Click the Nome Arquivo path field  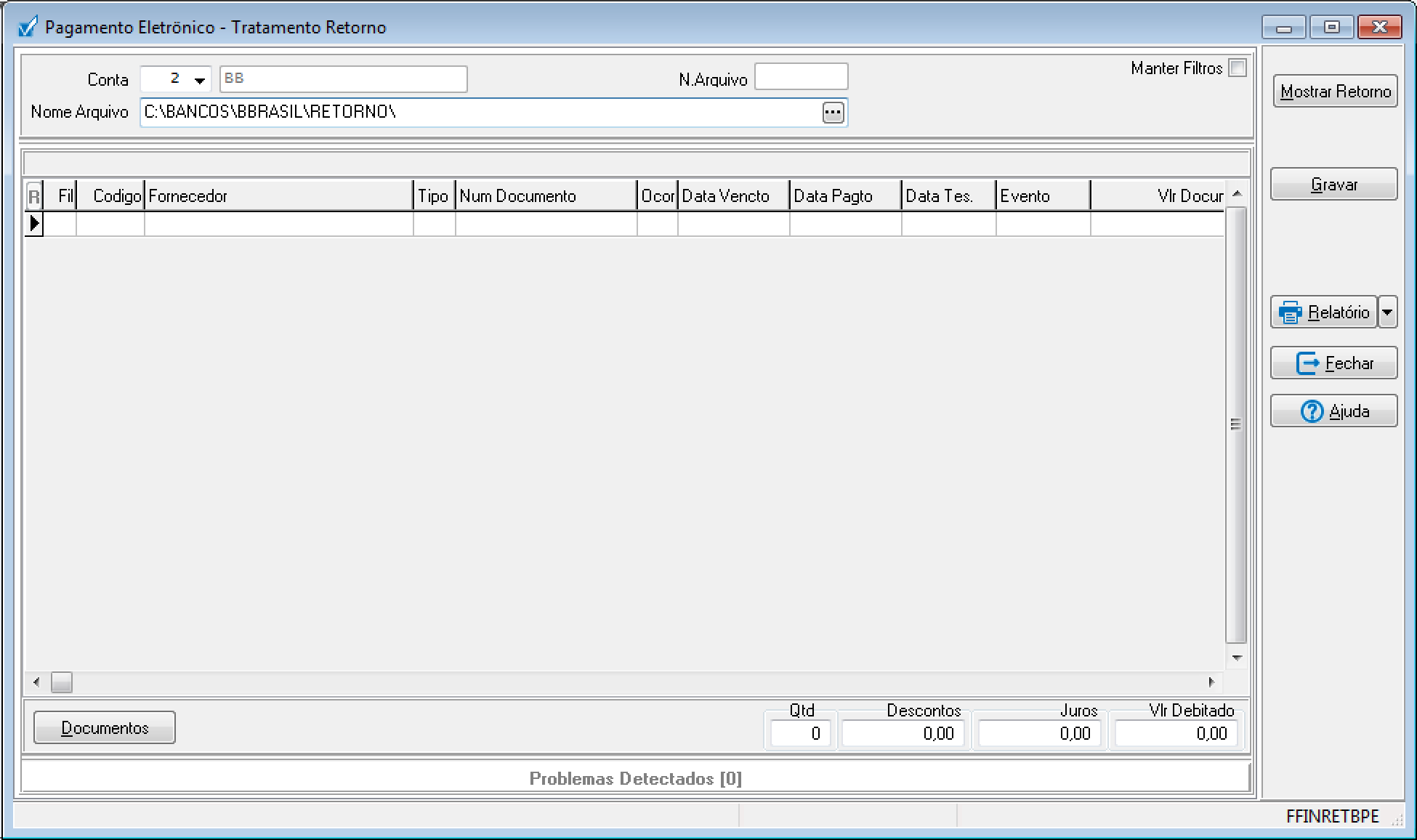point(480,113)
